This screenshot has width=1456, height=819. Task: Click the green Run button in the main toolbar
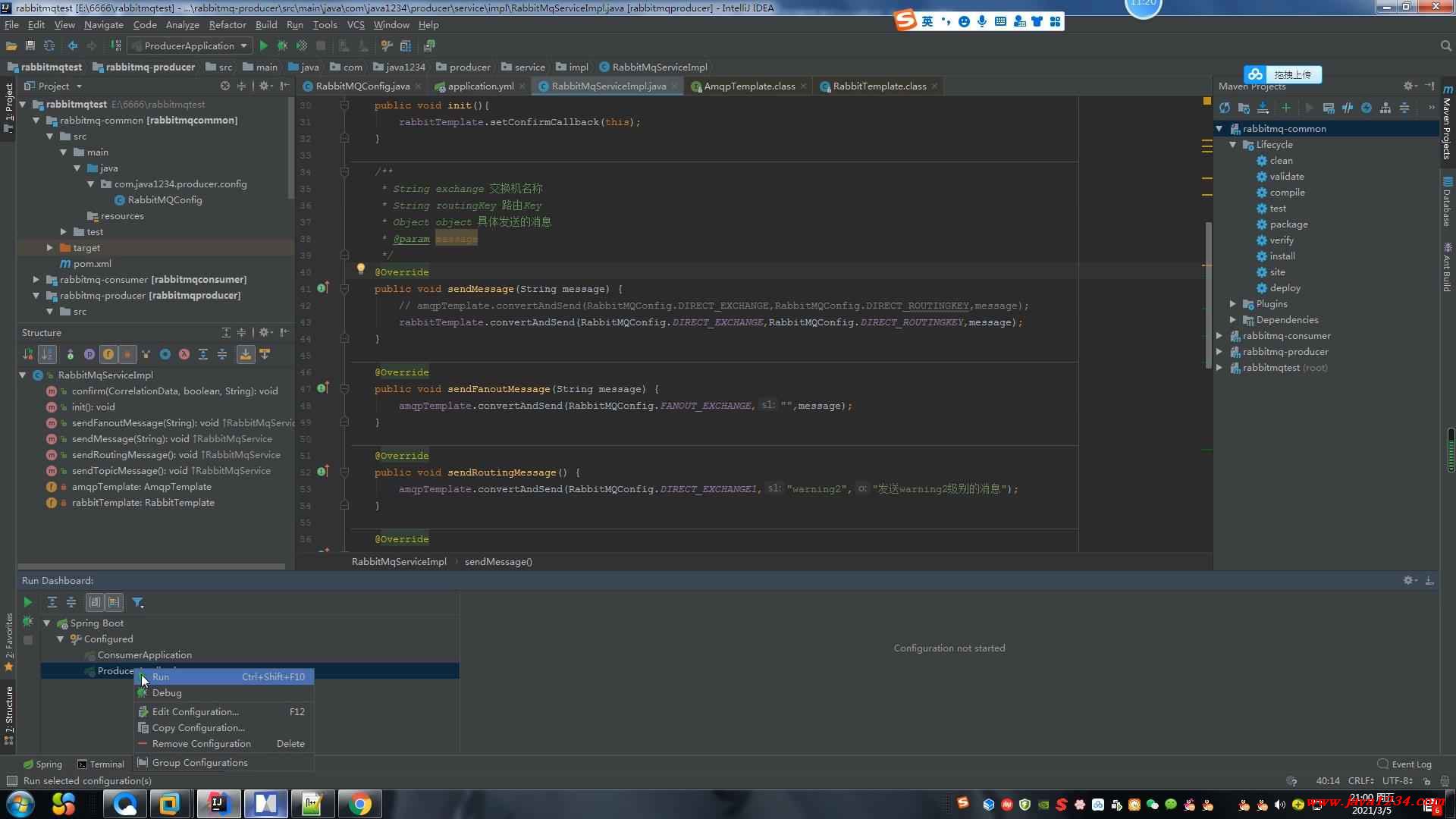pos(263,45)
